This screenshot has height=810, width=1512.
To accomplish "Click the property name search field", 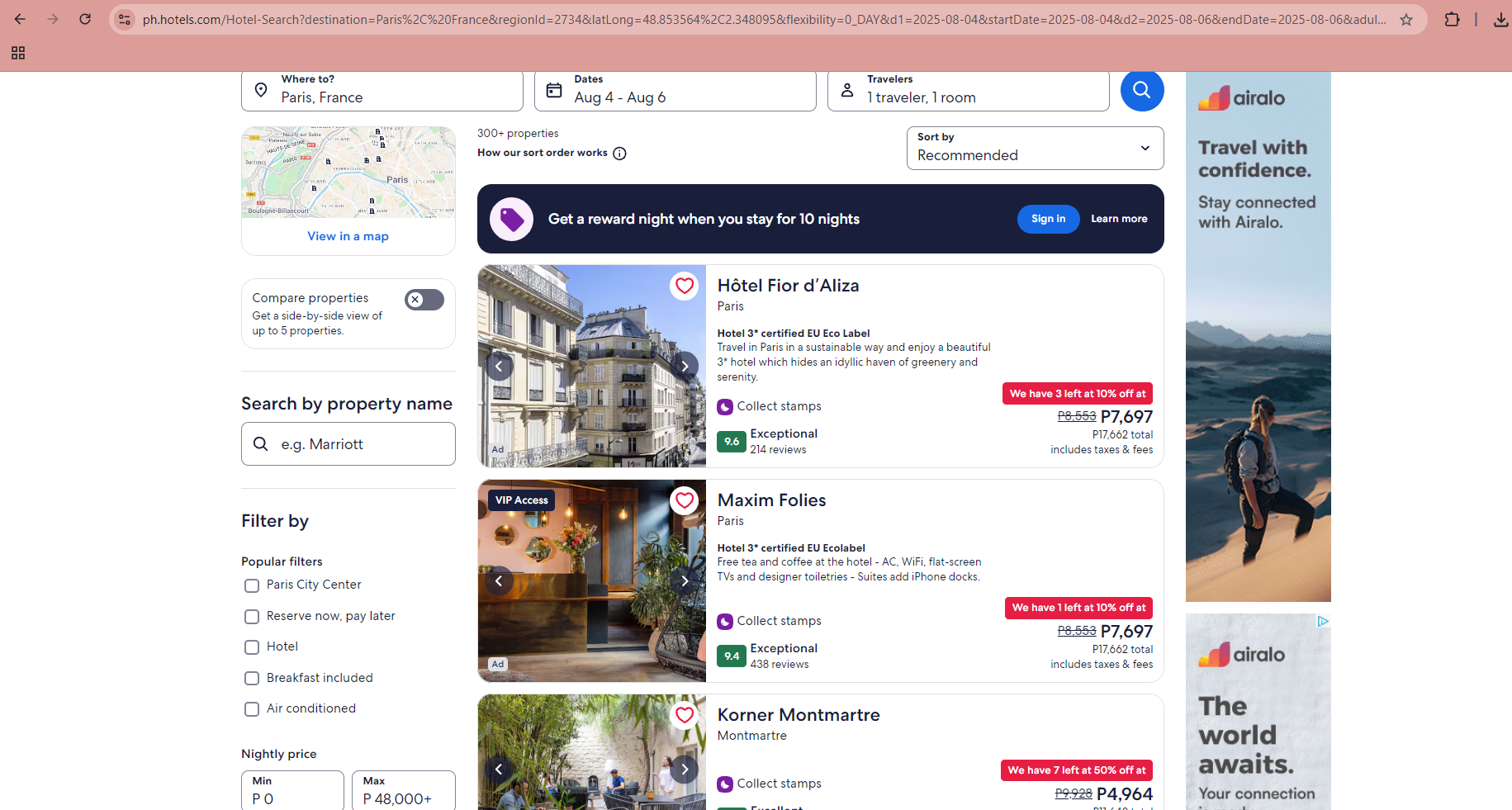I will pyautogui.click(x=348, y=444).
